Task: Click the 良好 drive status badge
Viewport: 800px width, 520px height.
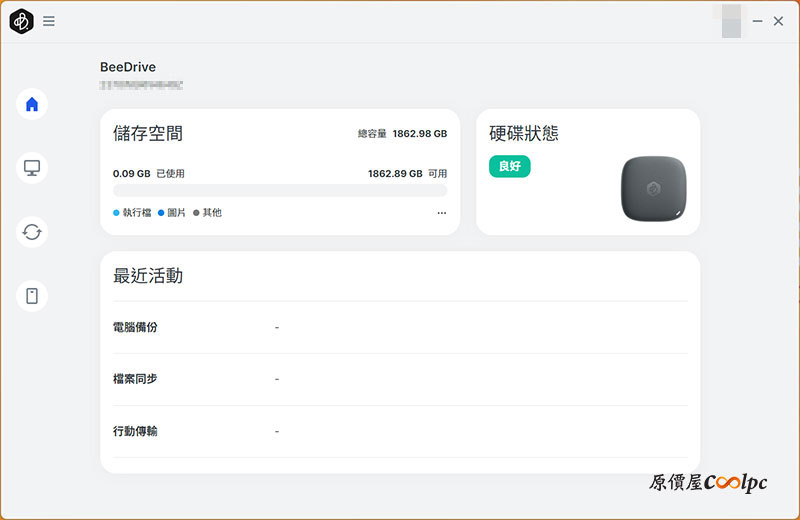Action: pos(510,166)
